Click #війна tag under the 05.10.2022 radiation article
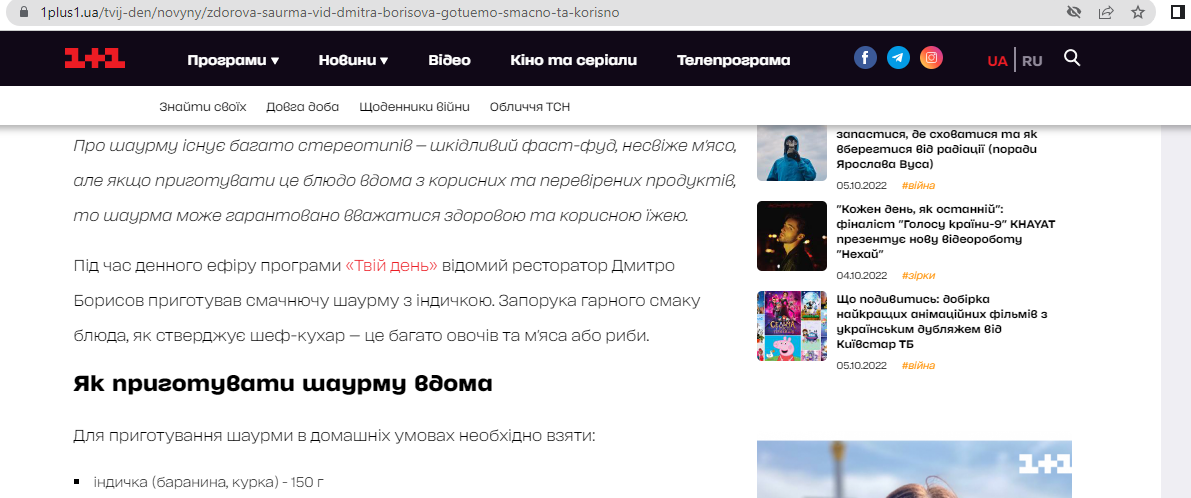The width and height of the screenshot is (1191, 498). click(918, 185)
